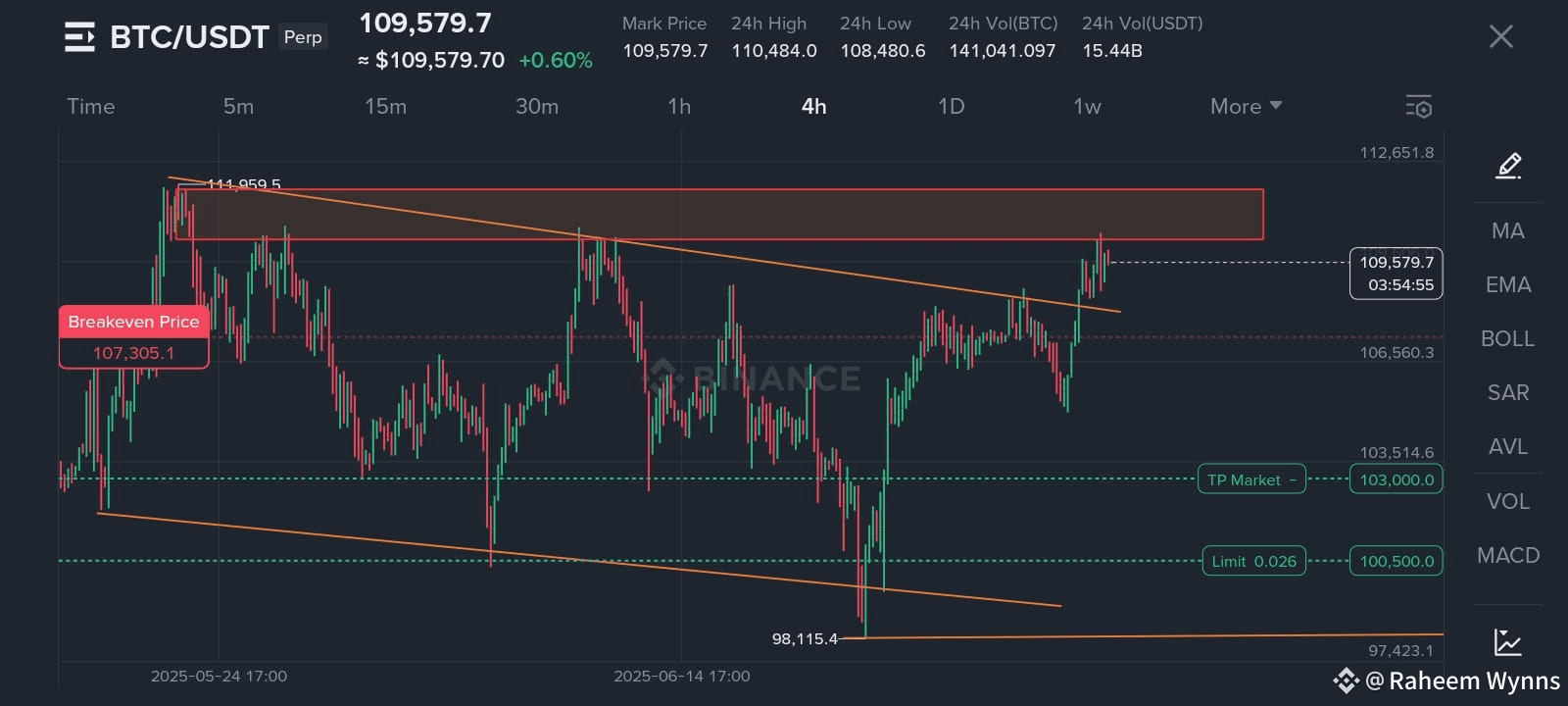1568x706 pixels.
Task: Select the 1w timeframe
Action: [x=1087, y=106]
